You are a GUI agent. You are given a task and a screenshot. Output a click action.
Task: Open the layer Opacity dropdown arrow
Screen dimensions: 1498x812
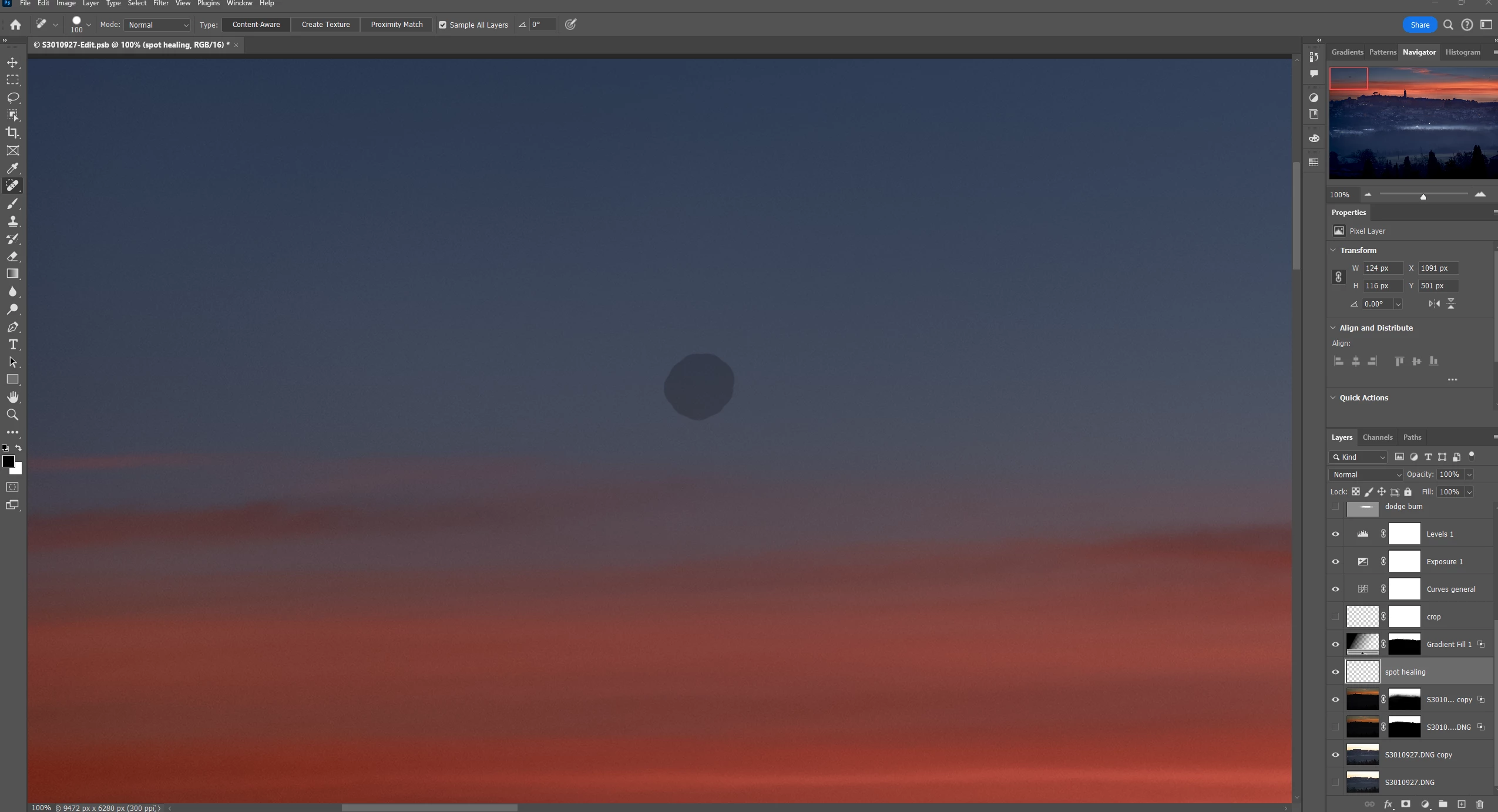(1469, 474)
